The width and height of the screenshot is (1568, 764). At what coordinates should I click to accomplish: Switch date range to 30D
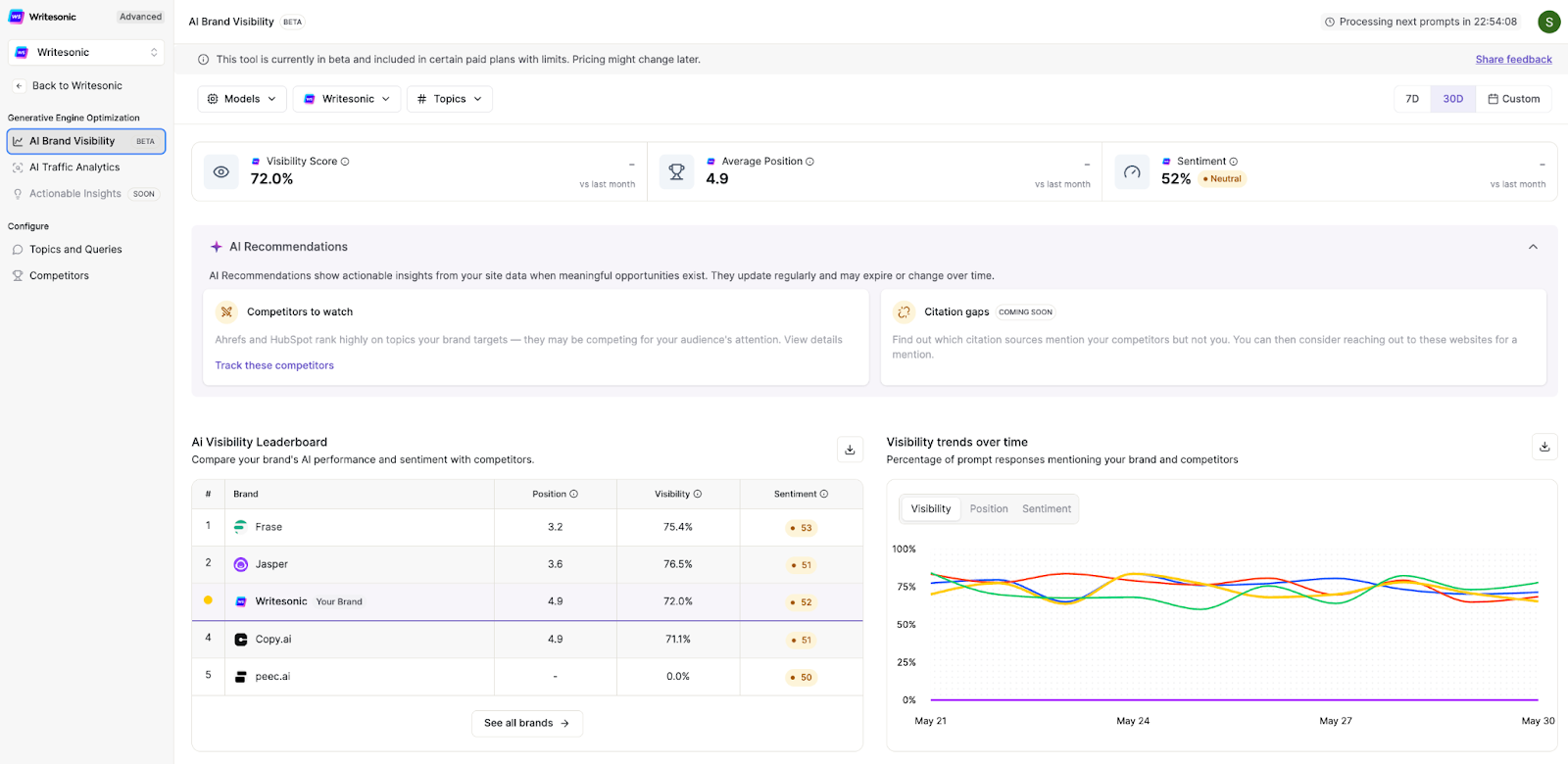(1452, 99)
